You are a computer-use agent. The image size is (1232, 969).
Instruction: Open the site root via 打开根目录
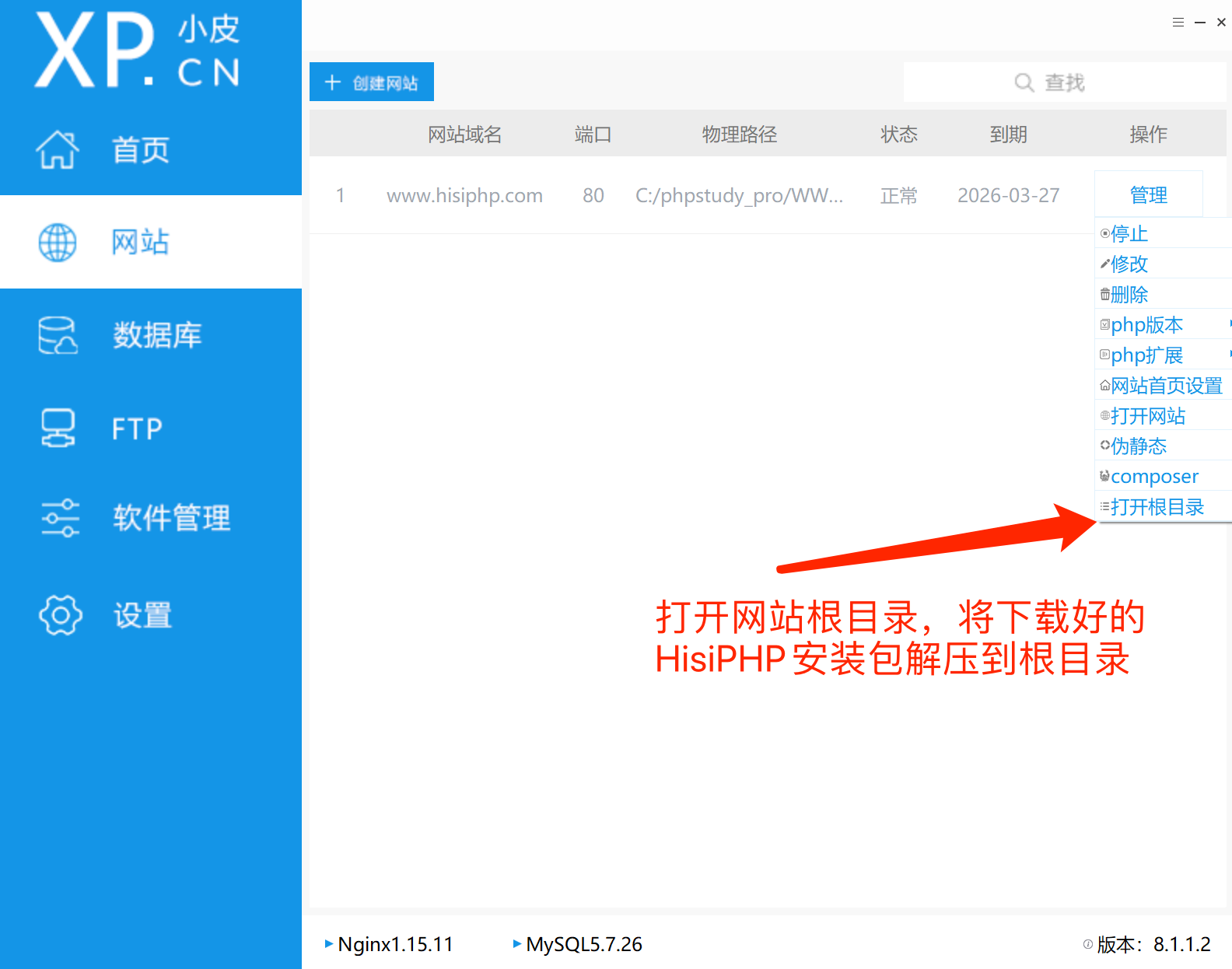click(1164, 506)
